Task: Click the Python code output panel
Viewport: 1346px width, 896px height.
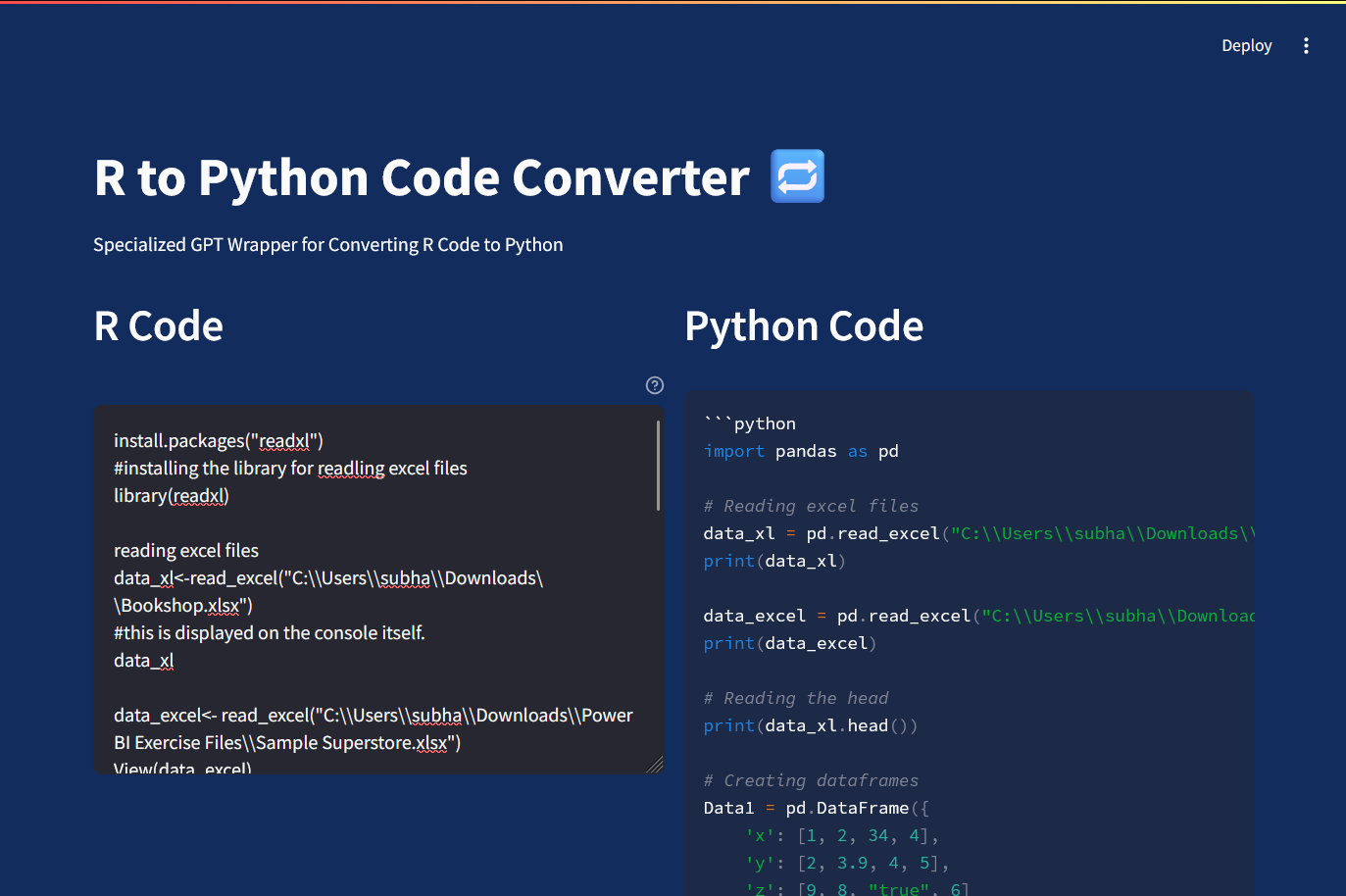Action: (969, 637)
